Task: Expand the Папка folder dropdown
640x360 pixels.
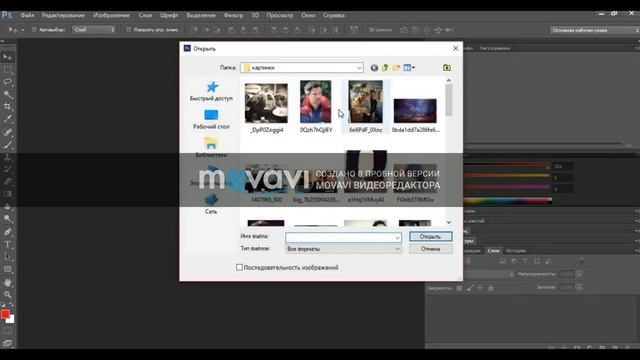Action: (359, 68)
